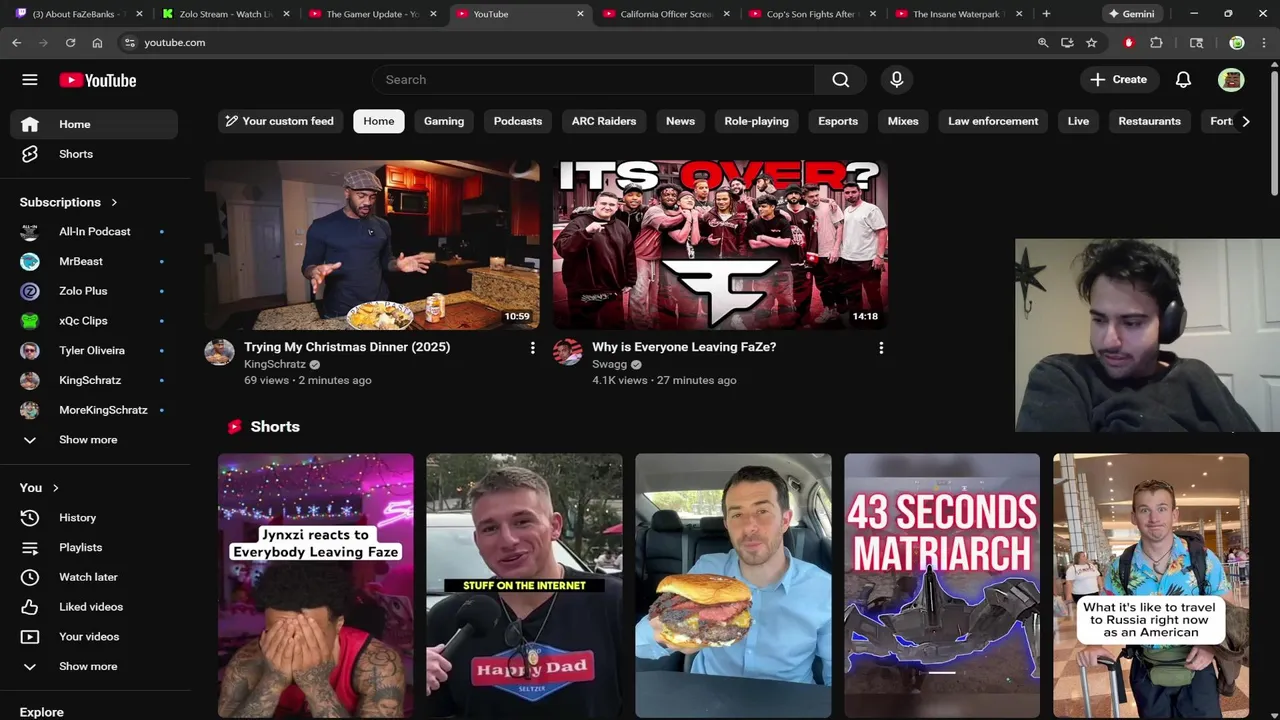Open All-In Podcast subscription
Screen dimensions: 1280x720
pos(94,232)
